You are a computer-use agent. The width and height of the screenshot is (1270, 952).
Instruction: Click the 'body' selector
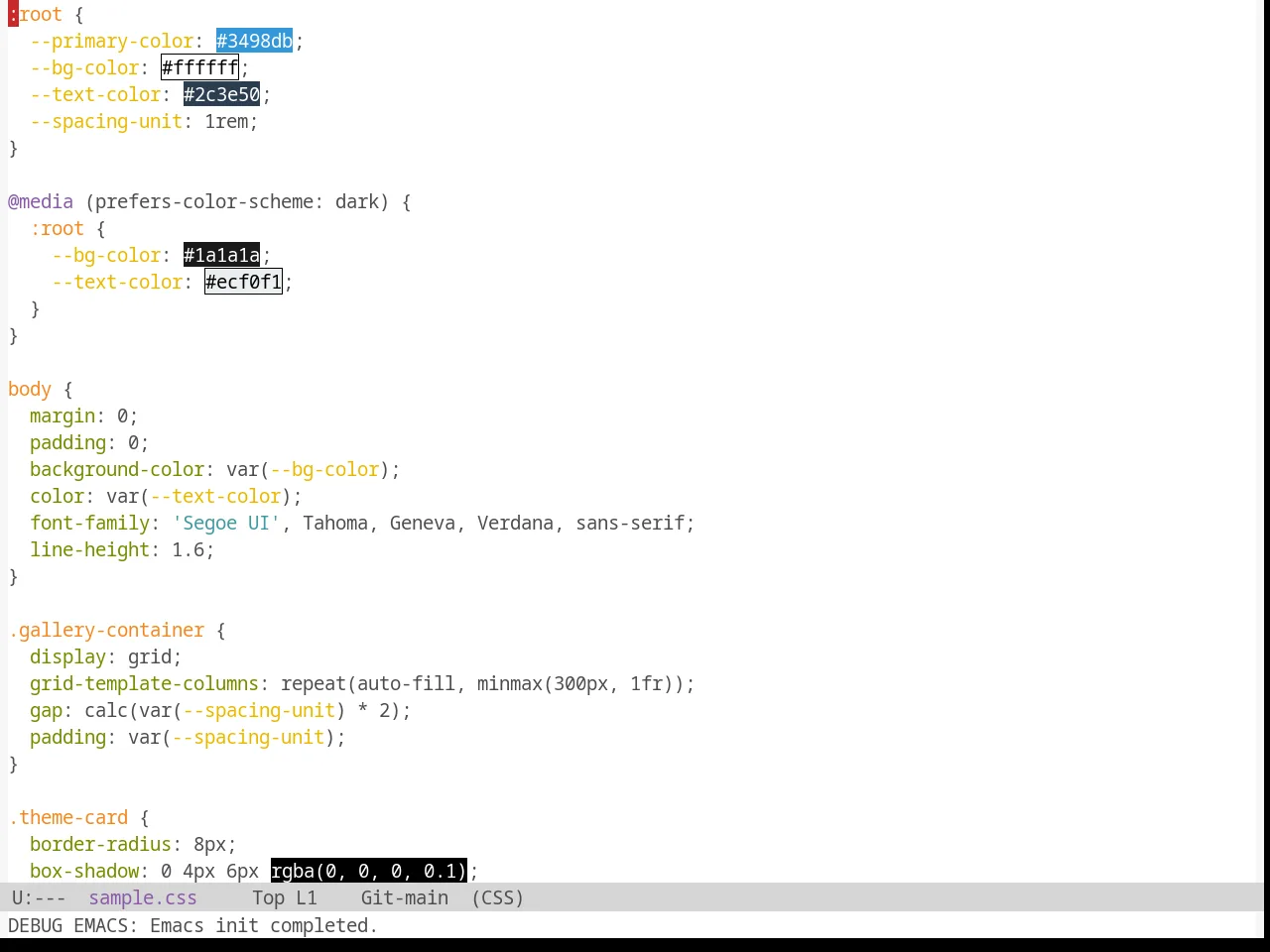[30, 389]
